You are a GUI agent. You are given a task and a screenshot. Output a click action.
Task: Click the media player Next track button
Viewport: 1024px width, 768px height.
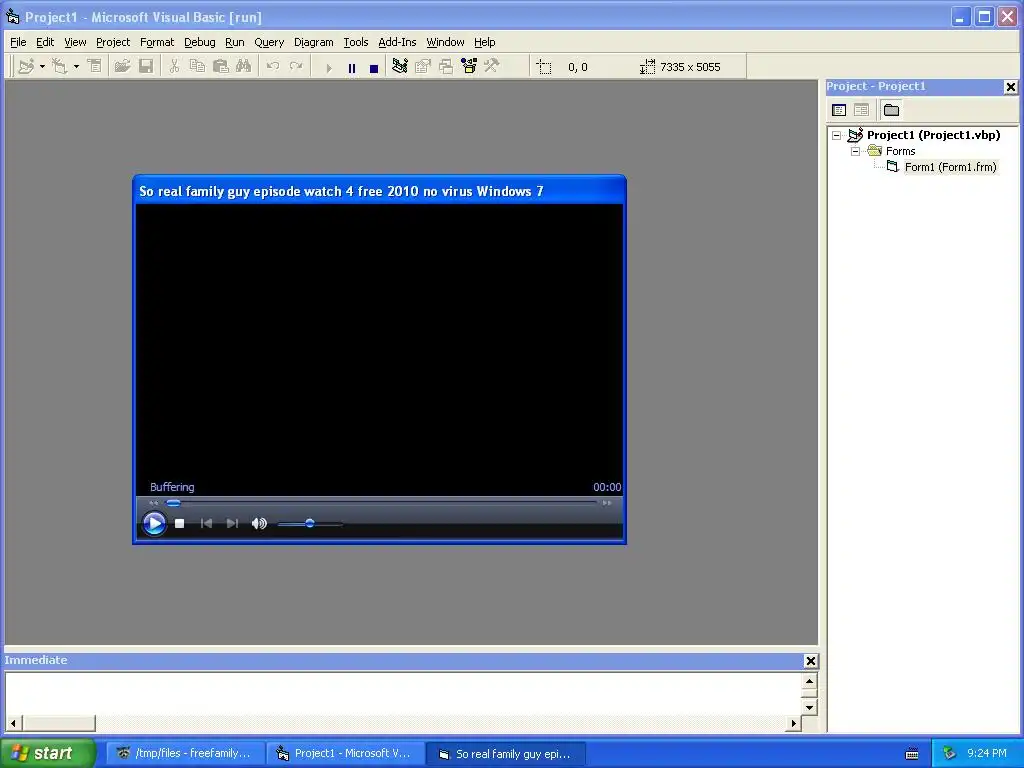click(x=232, y=523)
